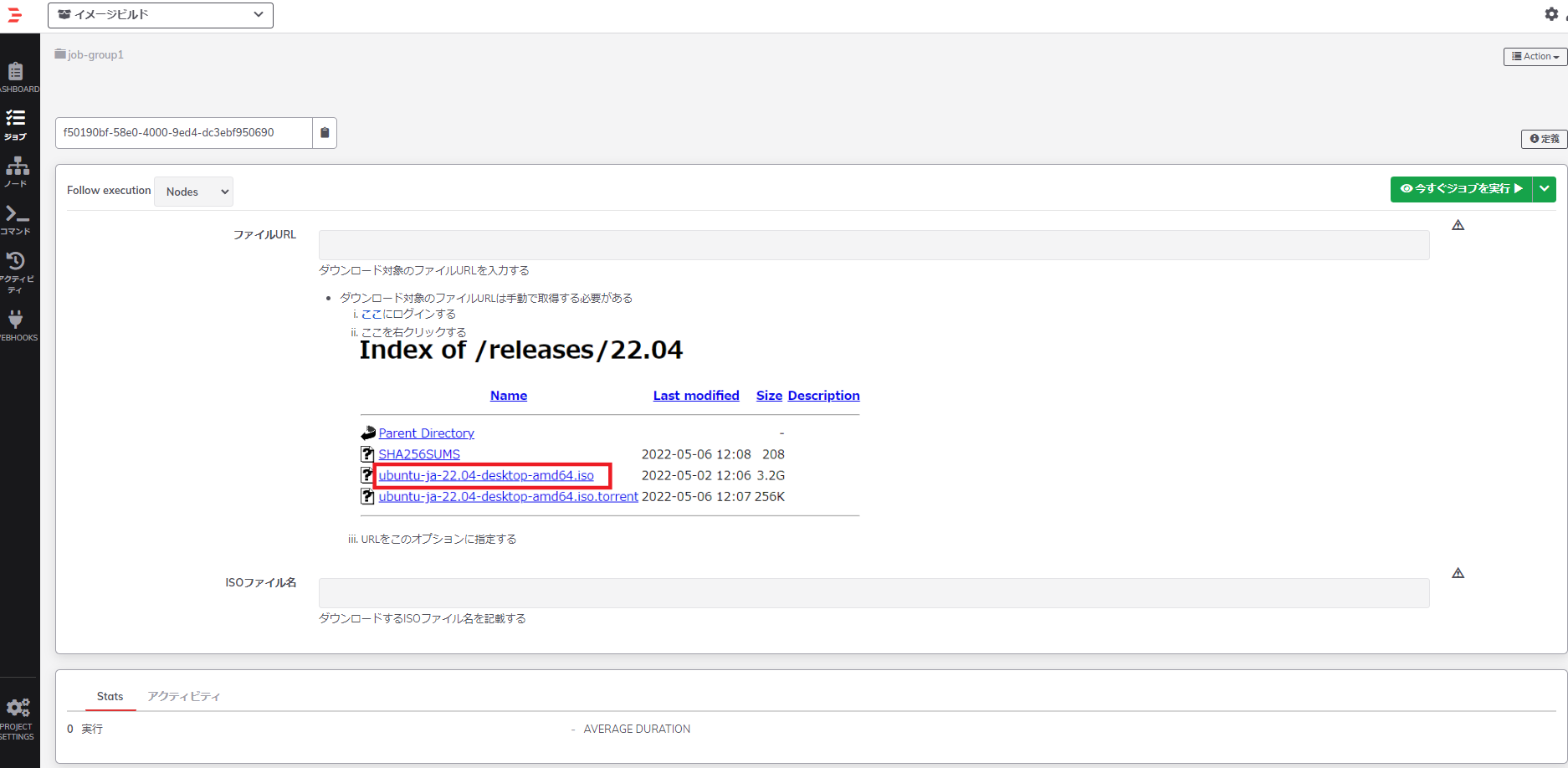Click 'AVERAGE DURATION' stats label
Screen dimensions: 1568x768
(x=637, y=730)
